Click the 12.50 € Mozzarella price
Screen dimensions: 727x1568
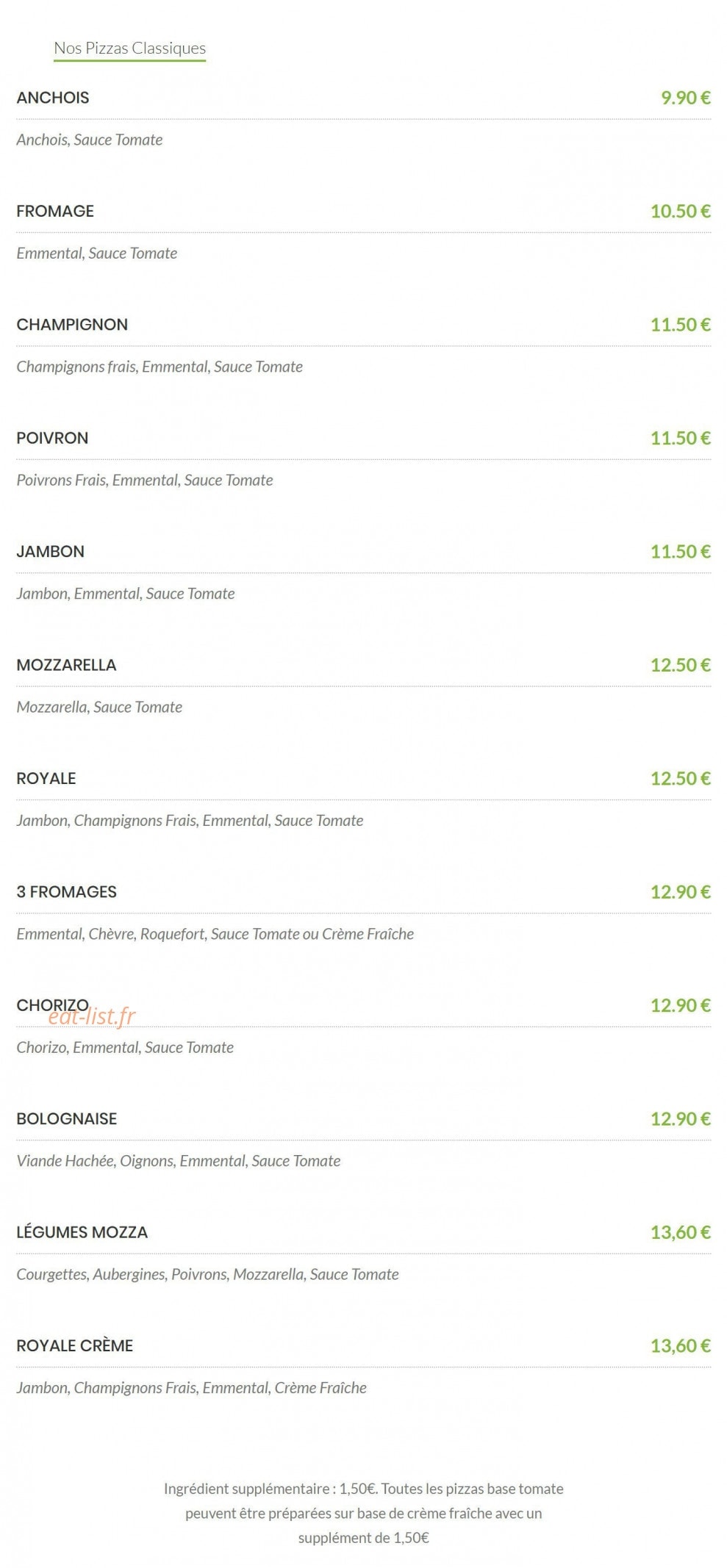[x=681, y=665]
